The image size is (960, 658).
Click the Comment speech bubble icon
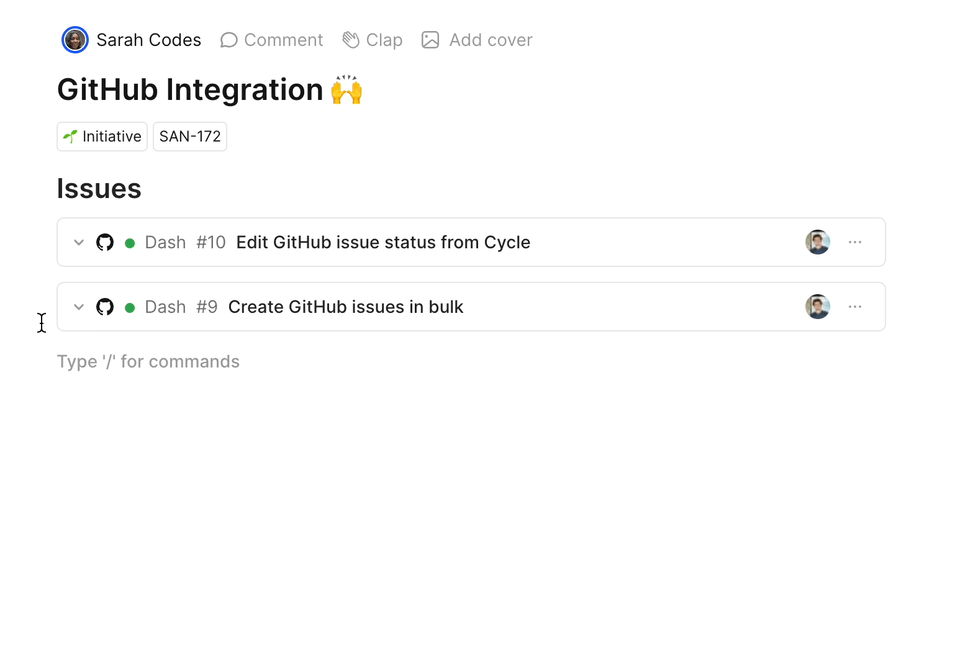click(x=229, y=40)
